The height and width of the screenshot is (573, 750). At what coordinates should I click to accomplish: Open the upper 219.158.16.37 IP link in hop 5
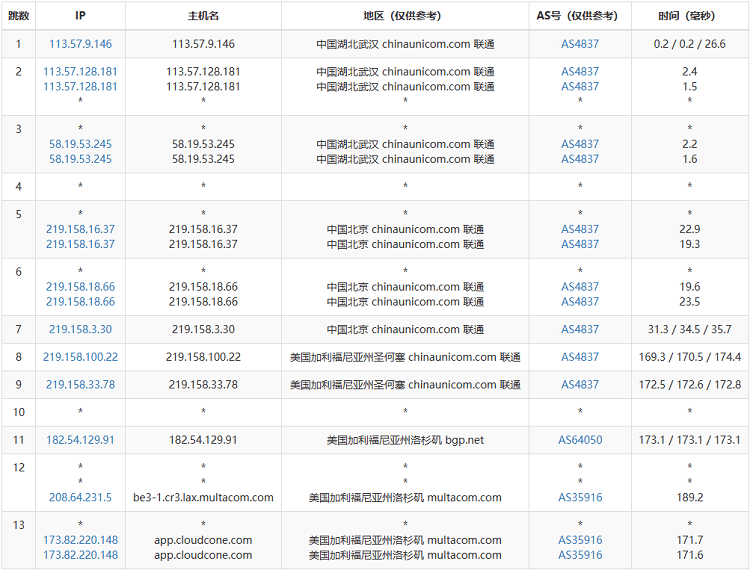tap(80, 229)
